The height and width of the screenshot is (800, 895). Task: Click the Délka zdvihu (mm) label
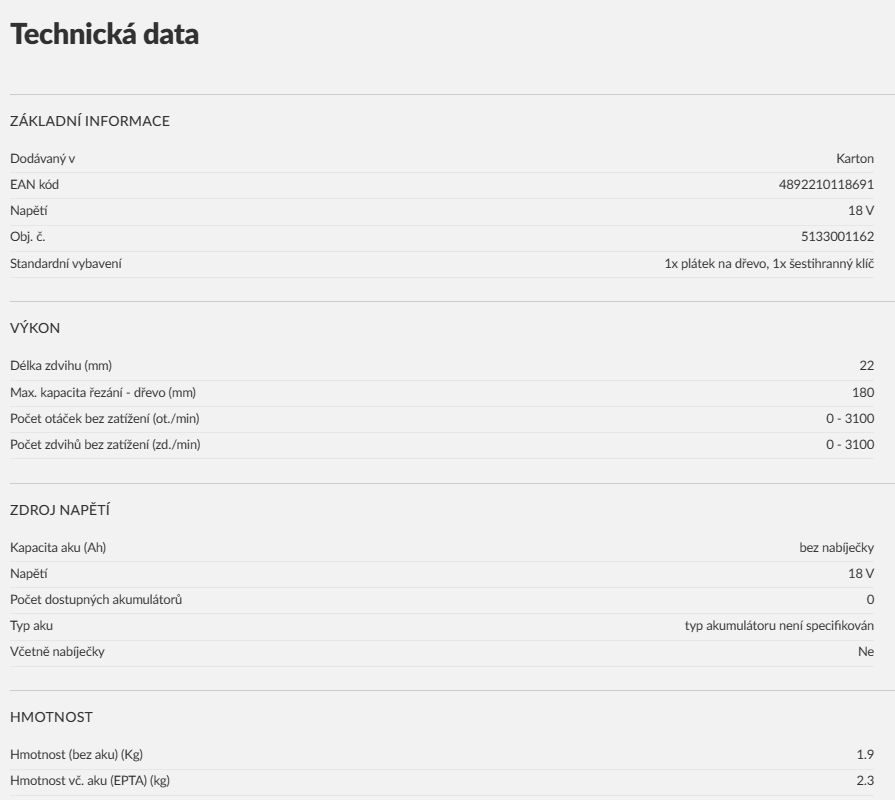(61, 366)
